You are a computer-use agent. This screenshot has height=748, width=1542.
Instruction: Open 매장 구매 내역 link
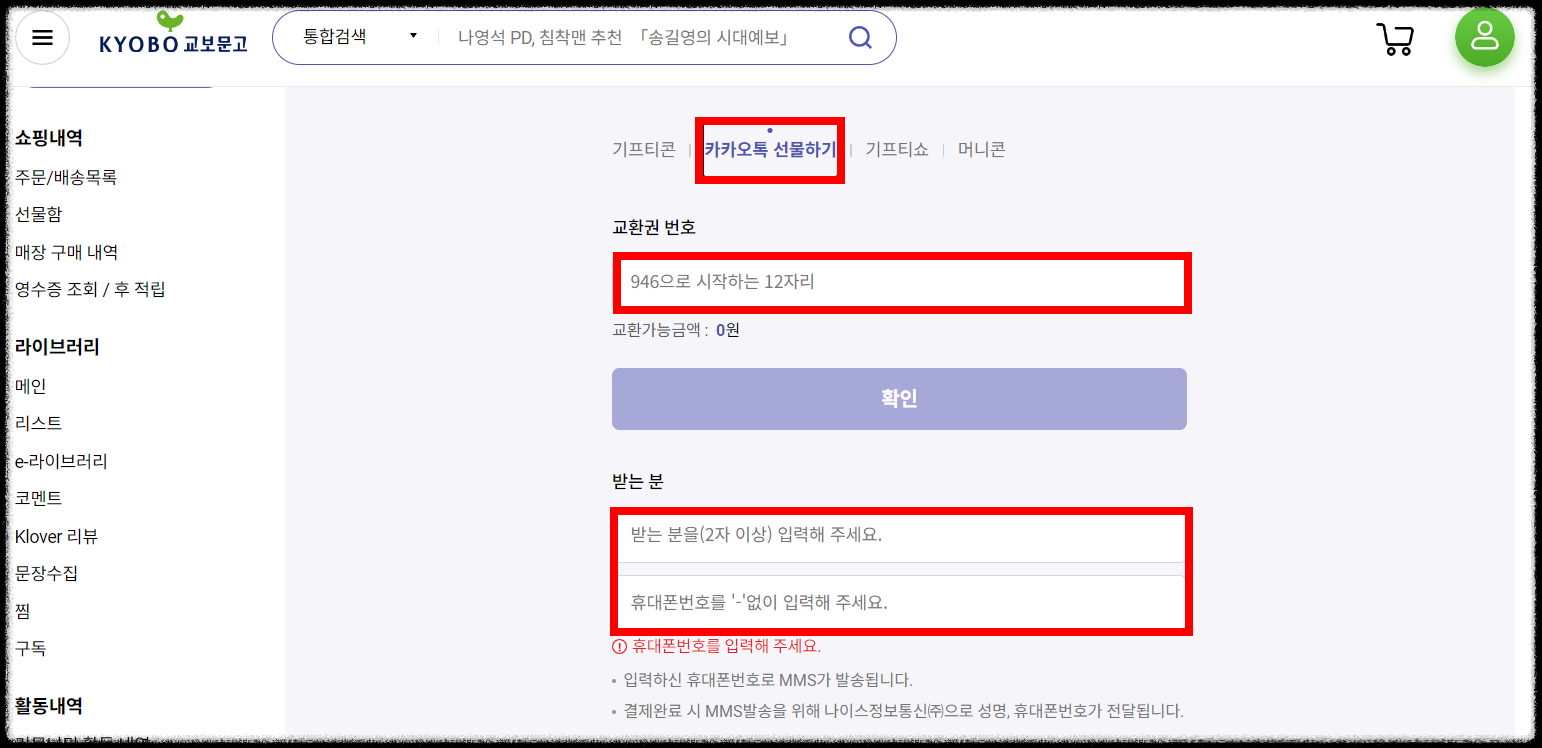coord(67,252)
